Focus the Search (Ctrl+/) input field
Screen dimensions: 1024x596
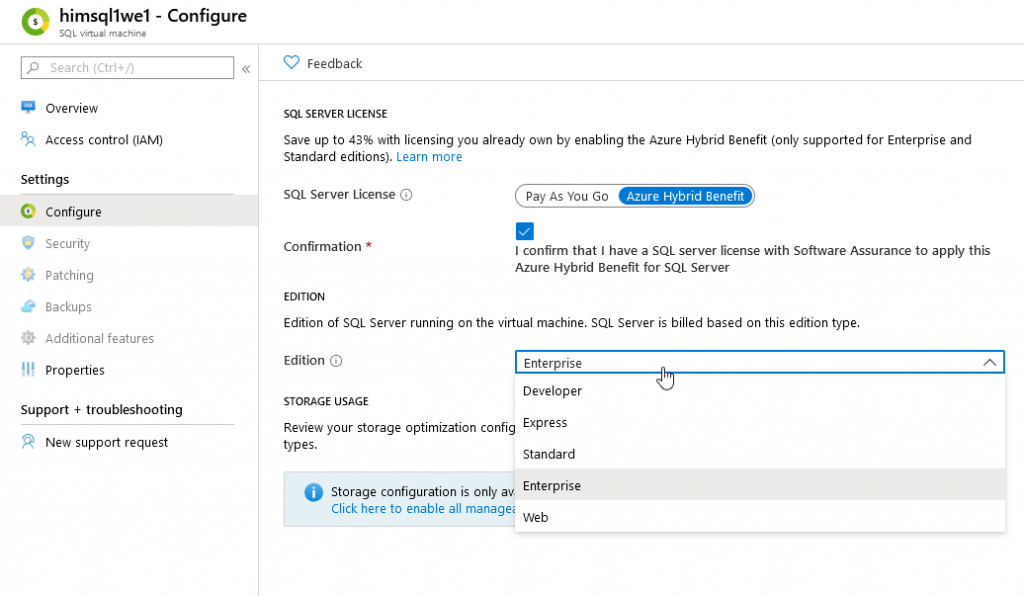[127, 67]
